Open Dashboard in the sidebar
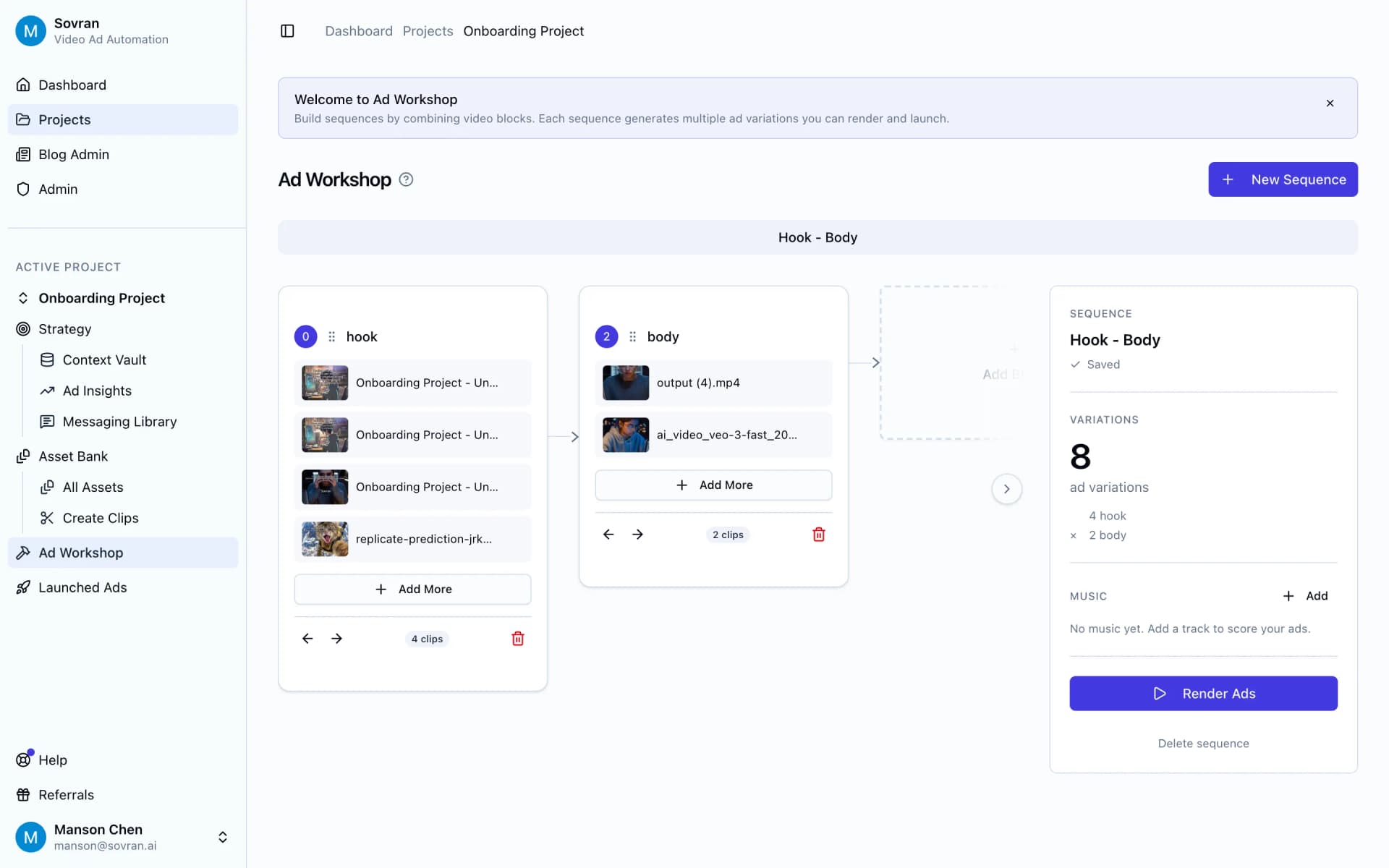Screen dimensions: 1389x868 click(123, 85)
